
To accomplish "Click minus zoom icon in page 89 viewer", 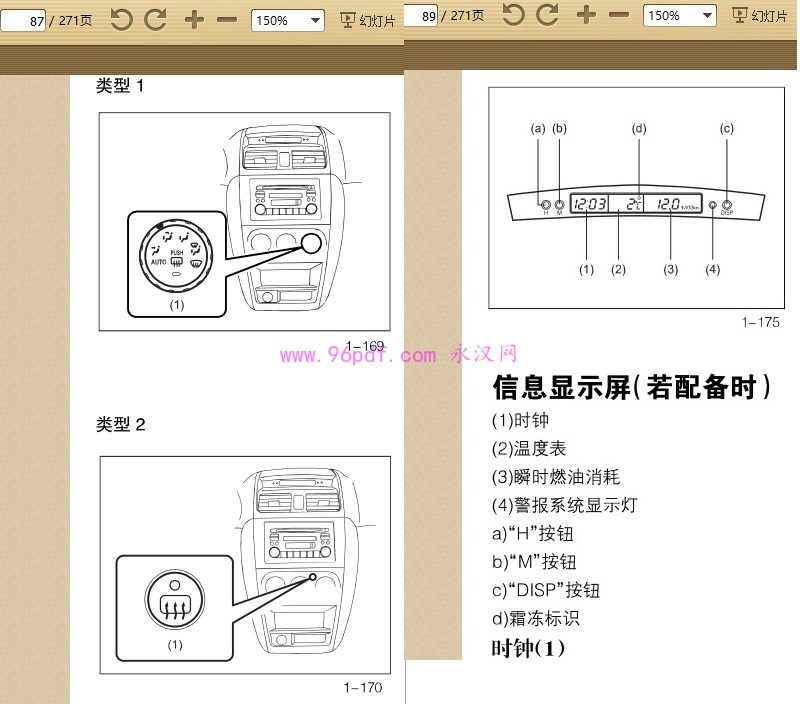I will click(x=619, y=14).
